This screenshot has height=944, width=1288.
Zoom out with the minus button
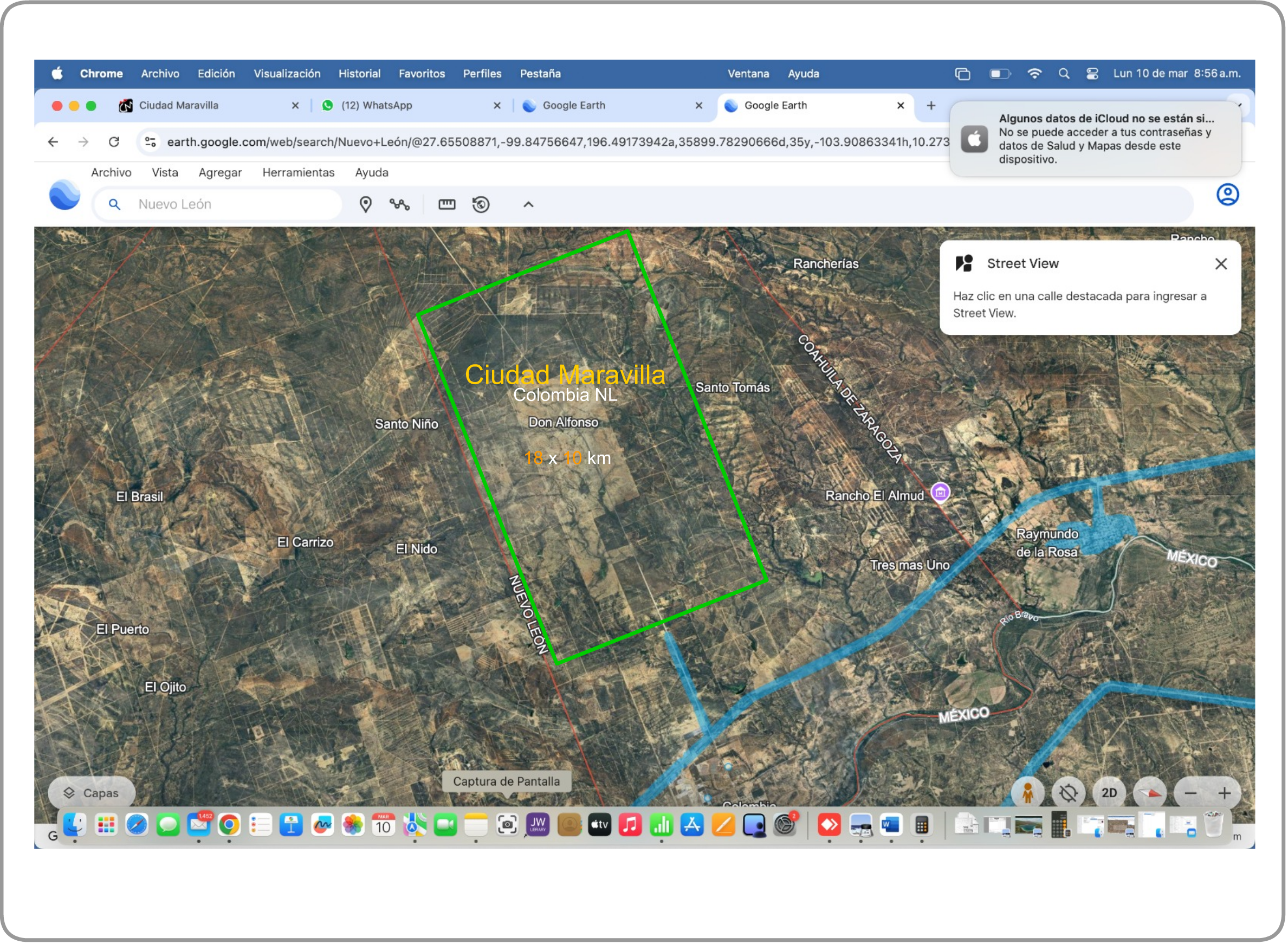point(1191,793)
